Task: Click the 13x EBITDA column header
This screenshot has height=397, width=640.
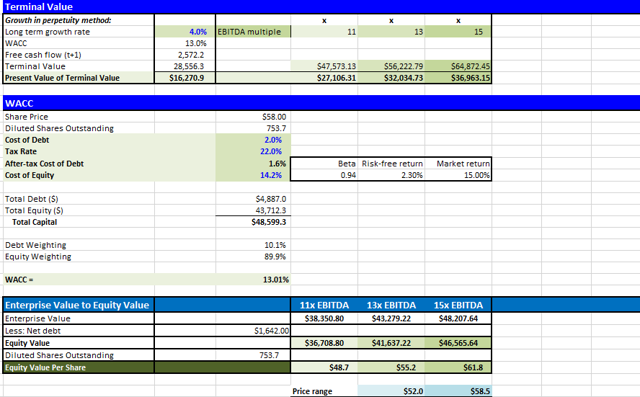Action: (391, 305)
